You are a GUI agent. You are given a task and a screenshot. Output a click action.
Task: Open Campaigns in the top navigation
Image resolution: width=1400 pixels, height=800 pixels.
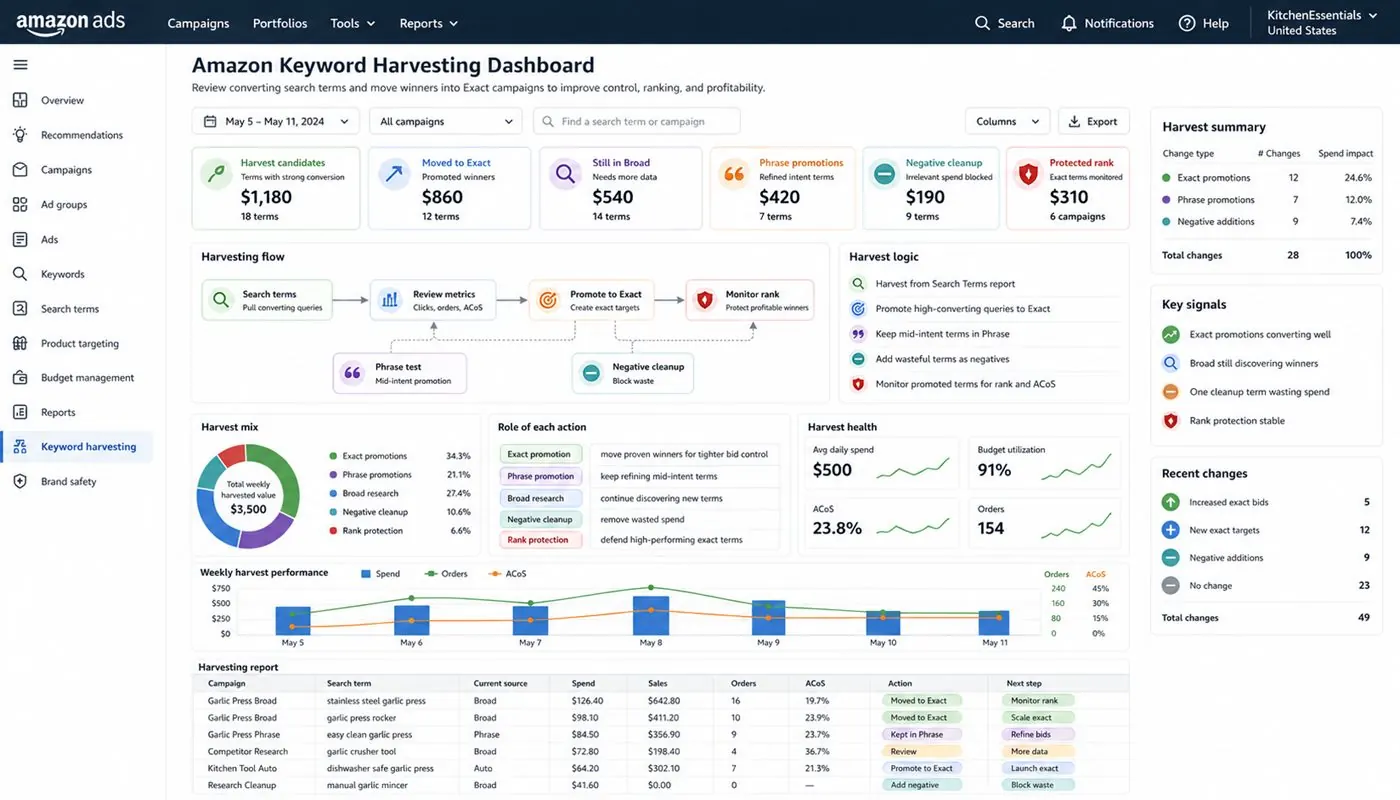click(198, 23)
